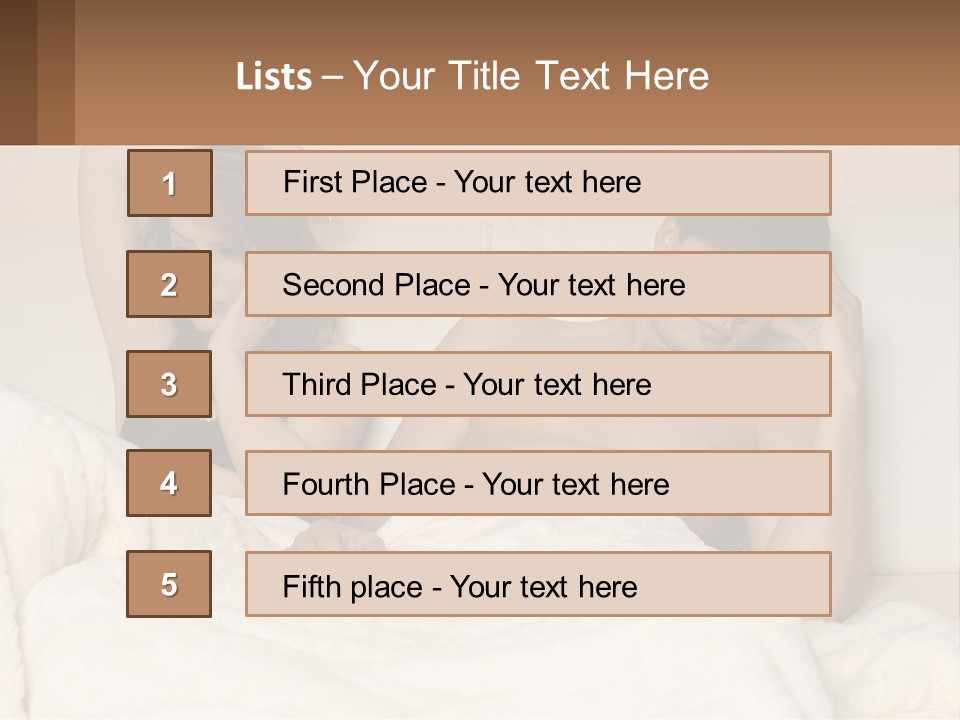Viewport: 960px width, 720px height.
Task: Click the blank margin right of Third Place bar
Action: pos(895,384)
